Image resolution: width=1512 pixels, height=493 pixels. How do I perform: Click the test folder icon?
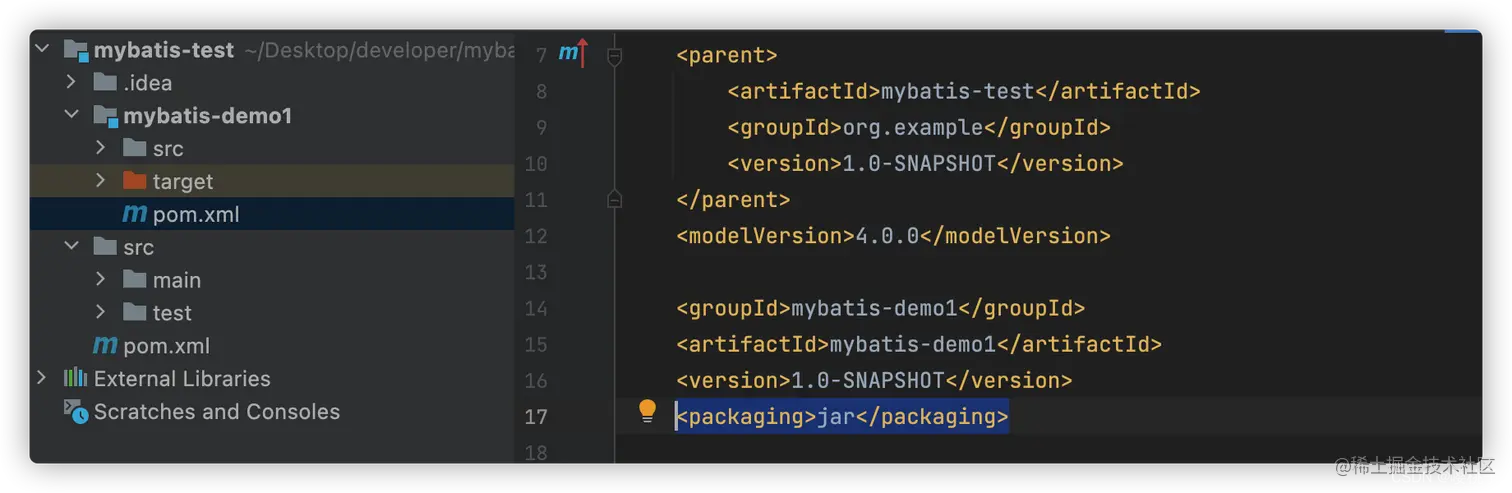[x=134, y=312]
